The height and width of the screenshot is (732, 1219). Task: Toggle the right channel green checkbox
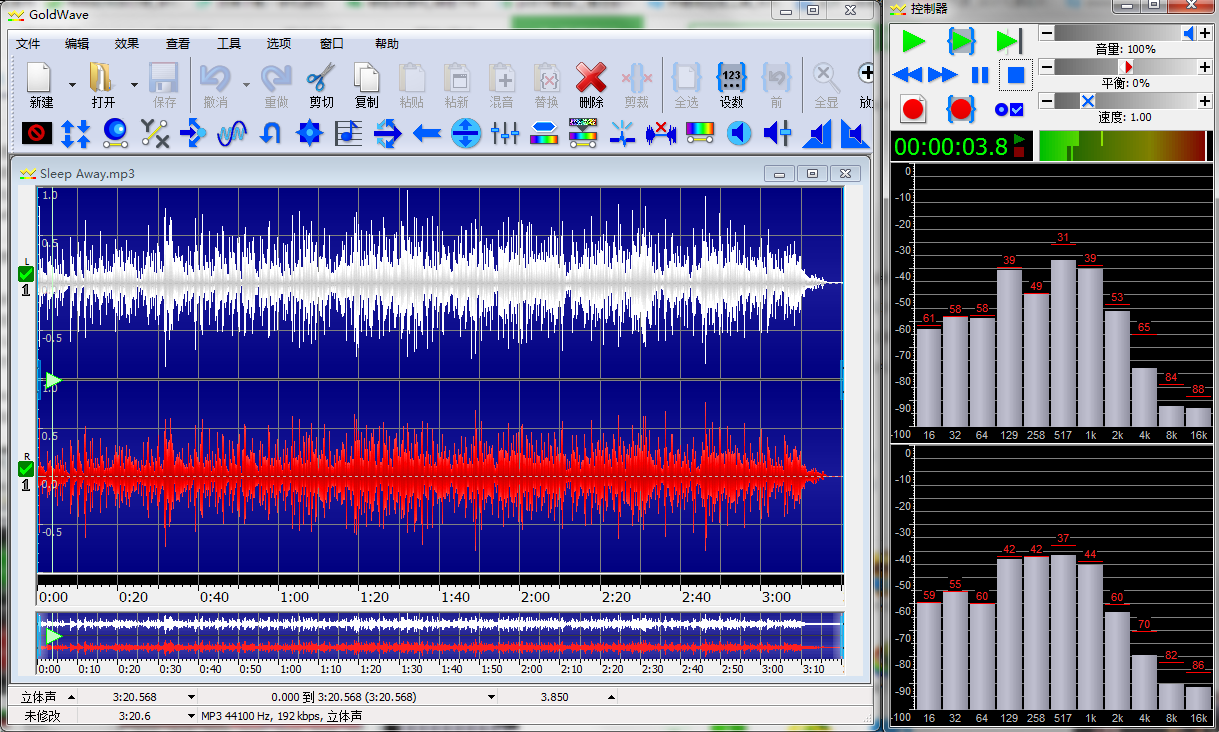point(26,469)
